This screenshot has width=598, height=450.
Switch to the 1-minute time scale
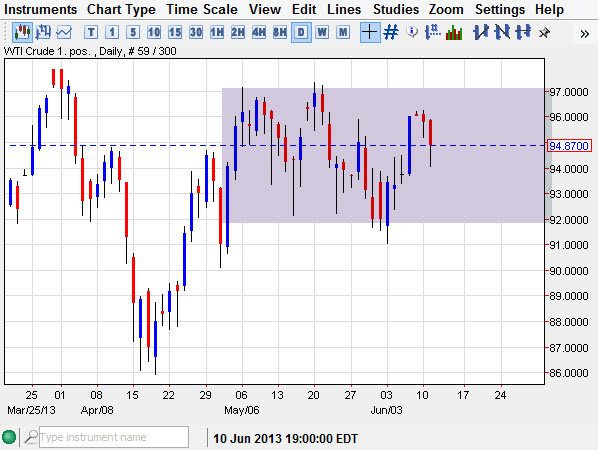pos(112,32)
